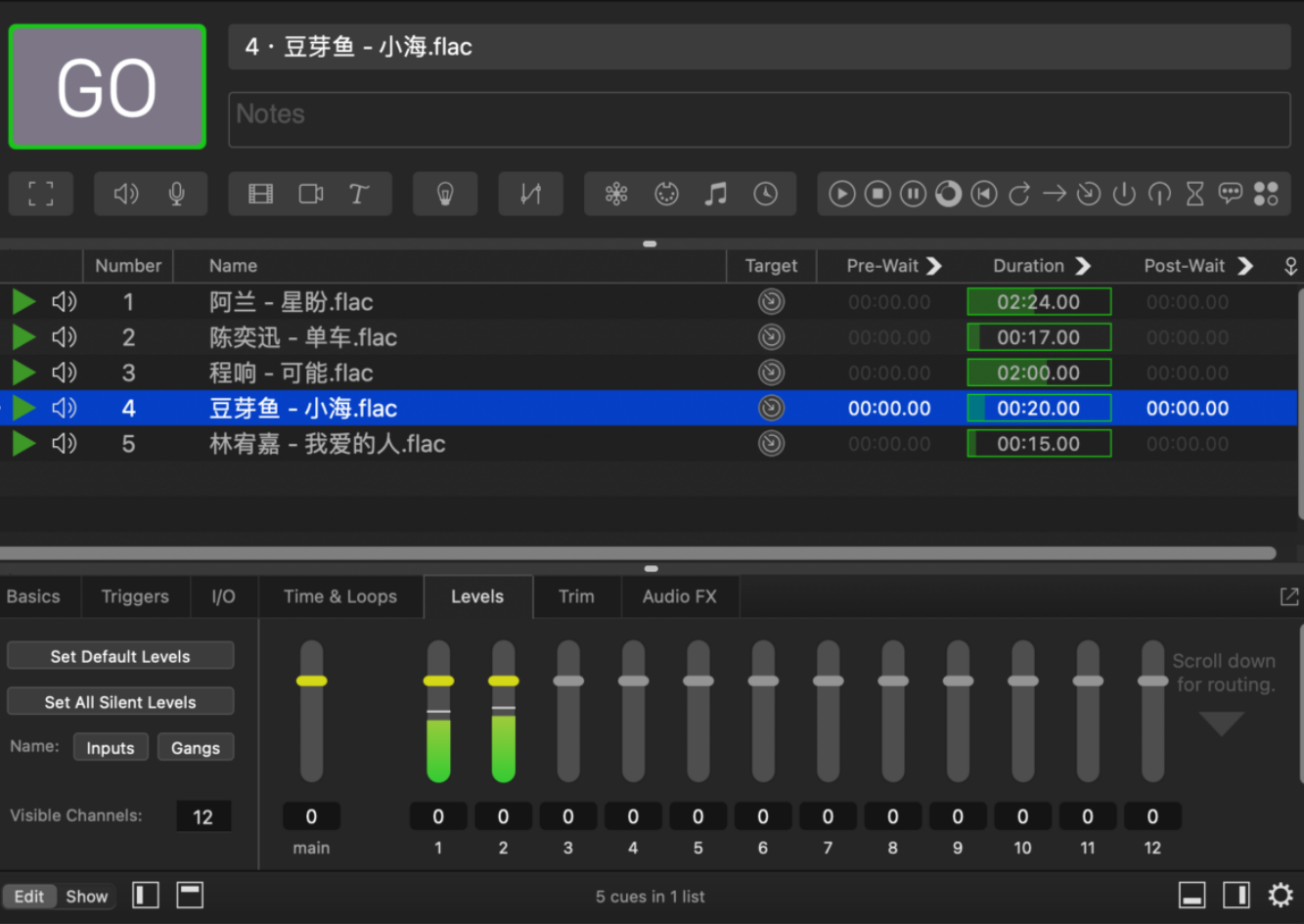This screenshot has width=1304, height=924.
Task: Add a Network cue from the toolbar
Action: click(x=616, y=194)
